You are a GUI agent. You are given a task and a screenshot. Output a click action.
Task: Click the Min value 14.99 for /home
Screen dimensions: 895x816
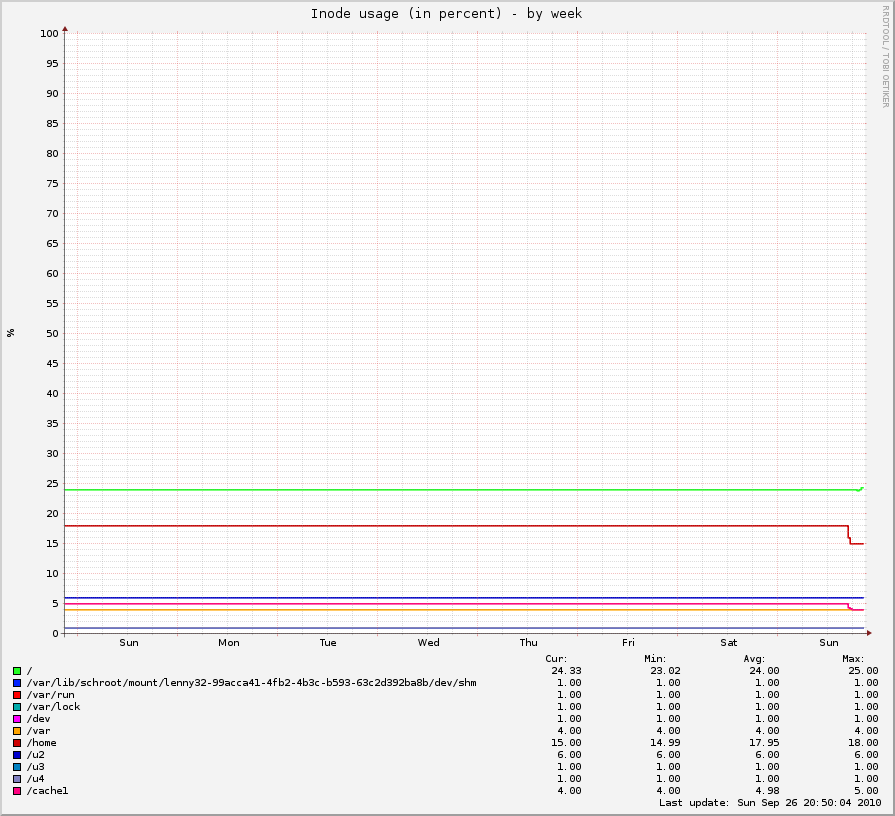point(665,743)
